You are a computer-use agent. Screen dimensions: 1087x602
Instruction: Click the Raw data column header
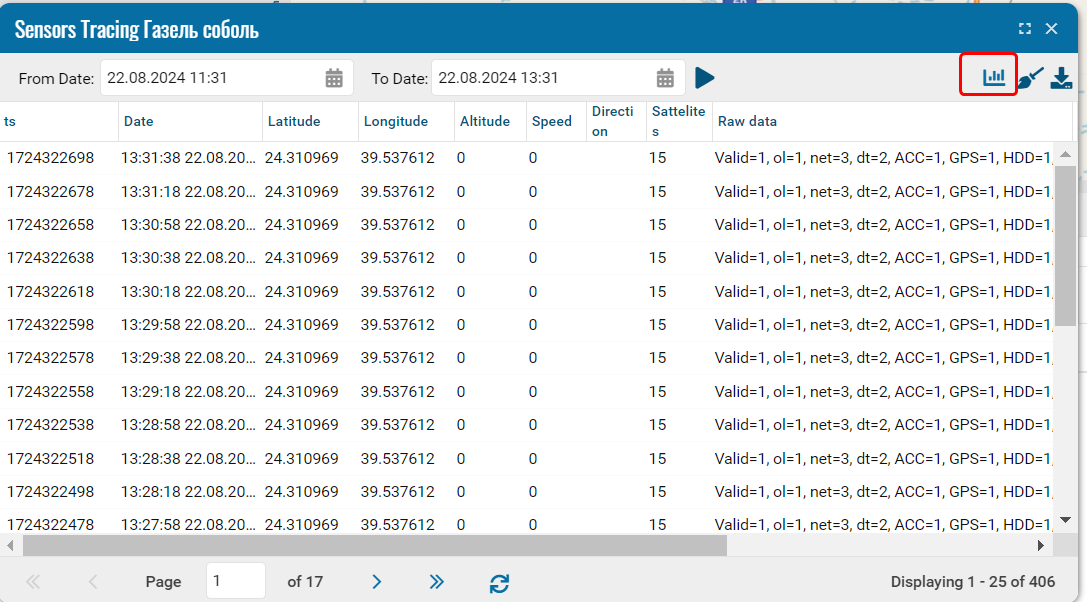(x=890, y=121)
